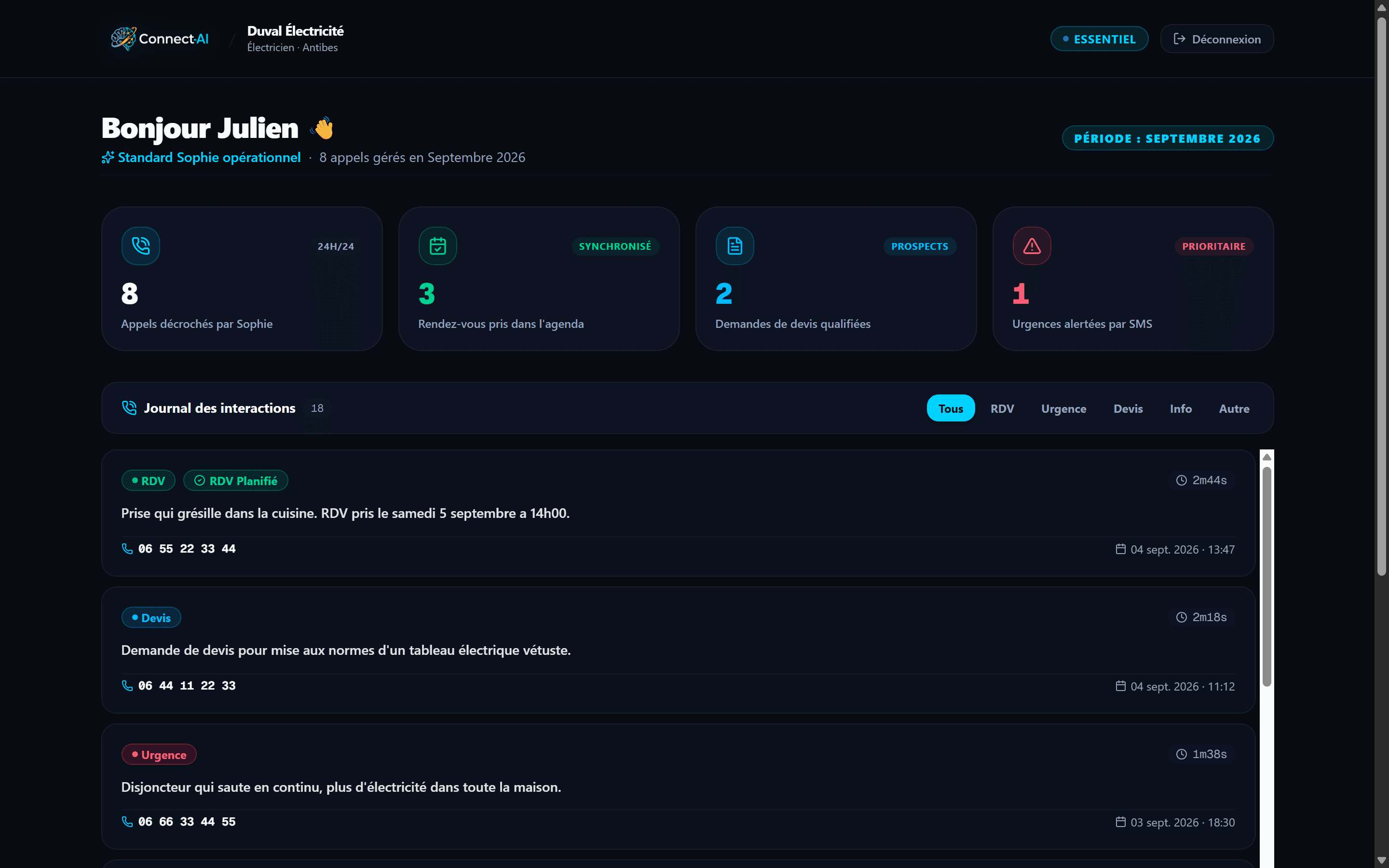Click the Électricien · Antibes subtitle
The image size is (1389, 868).
click(292, 48)
